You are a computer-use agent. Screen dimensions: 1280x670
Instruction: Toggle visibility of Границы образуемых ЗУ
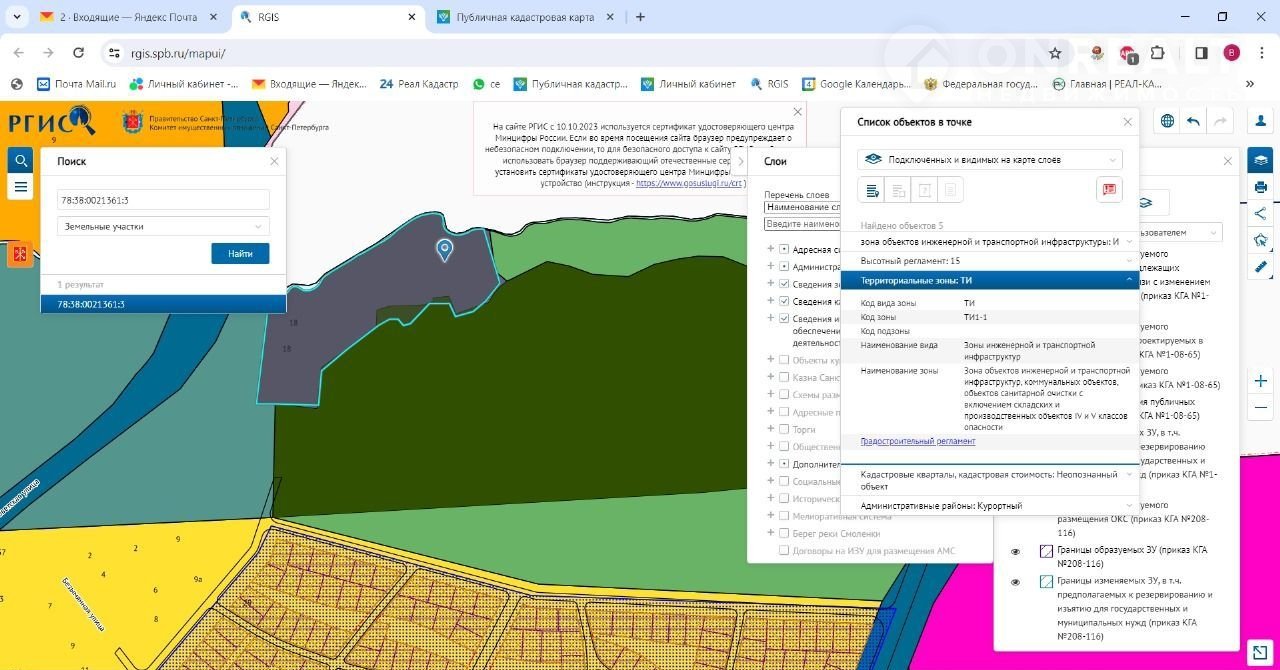coord(1015,551)
